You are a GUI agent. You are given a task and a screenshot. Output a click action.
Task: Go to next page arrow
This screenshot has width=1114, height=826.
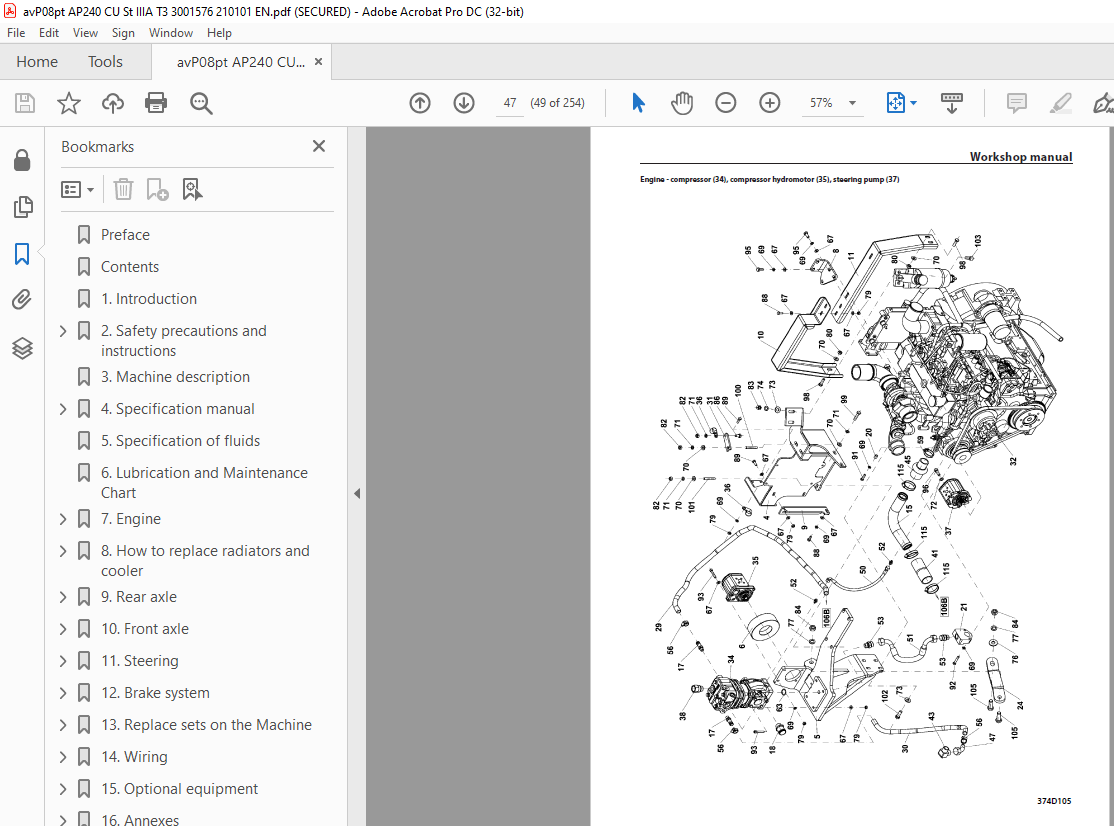pyautogui.click(x=464, y=103)
